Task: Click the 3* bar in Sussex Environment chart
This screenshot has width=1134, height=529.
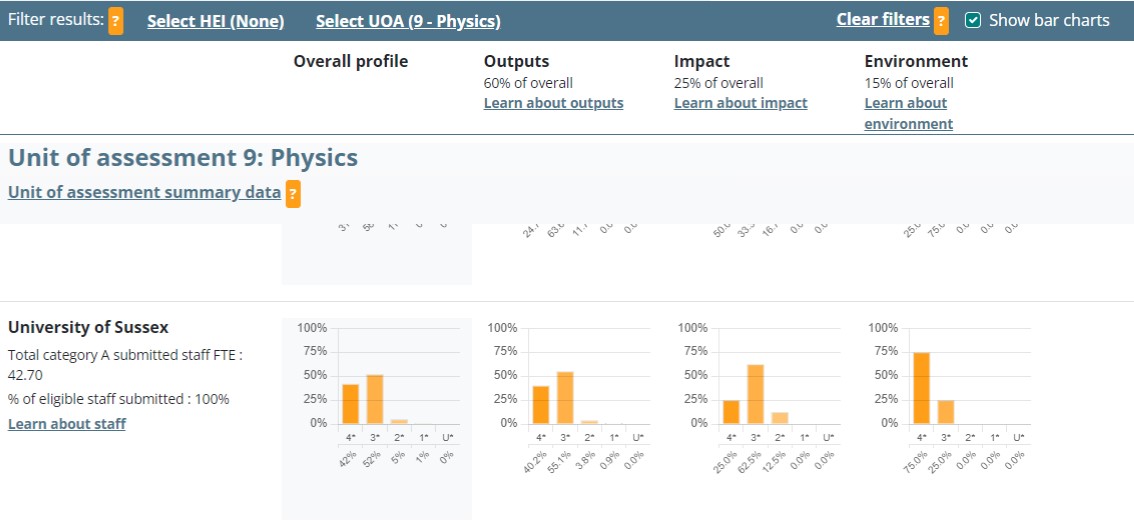Action: (946, 411)
